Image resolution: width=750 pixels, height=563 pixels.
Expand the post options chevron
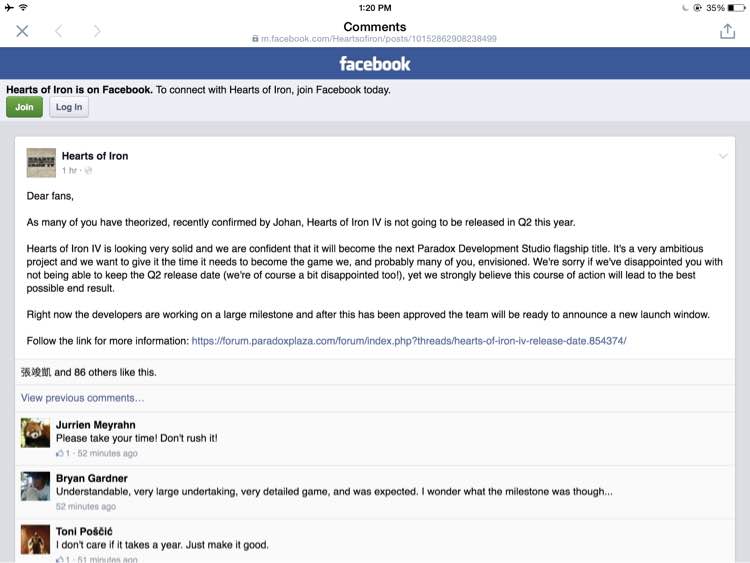click(723, 156)
